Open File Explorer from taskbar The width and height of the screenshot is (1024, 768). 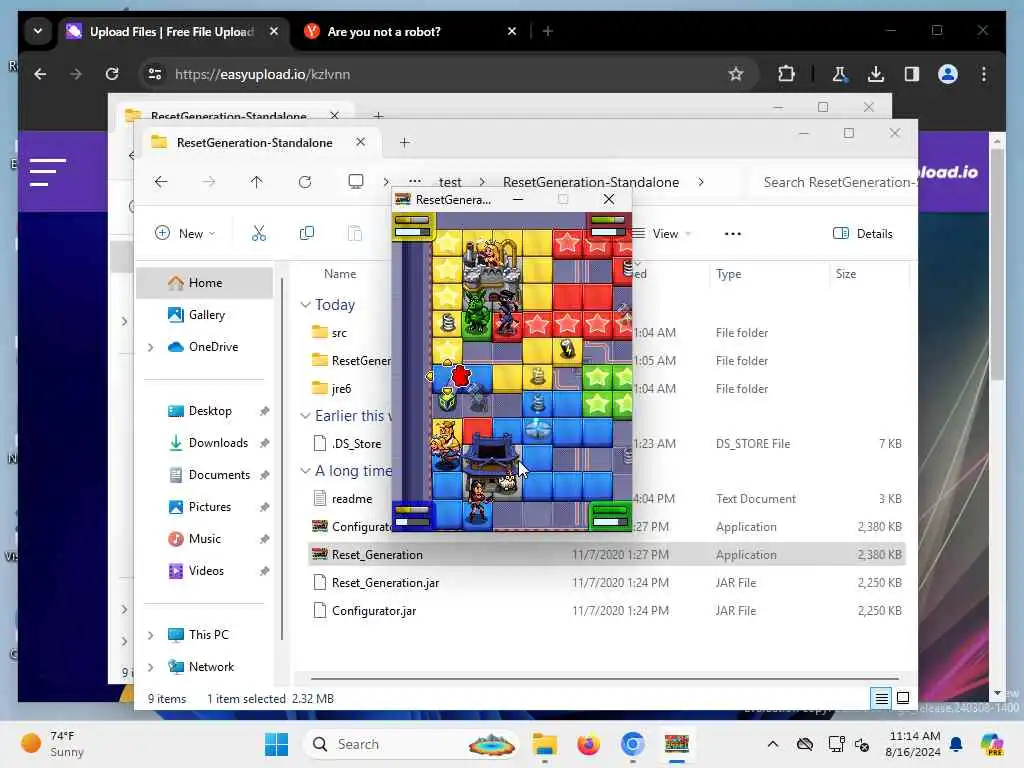(544, 744)
